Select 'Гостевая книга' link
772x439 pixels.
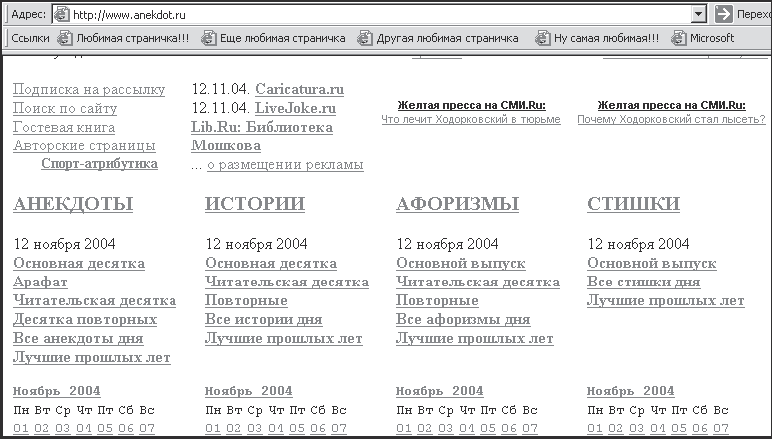tap(64, 127)
